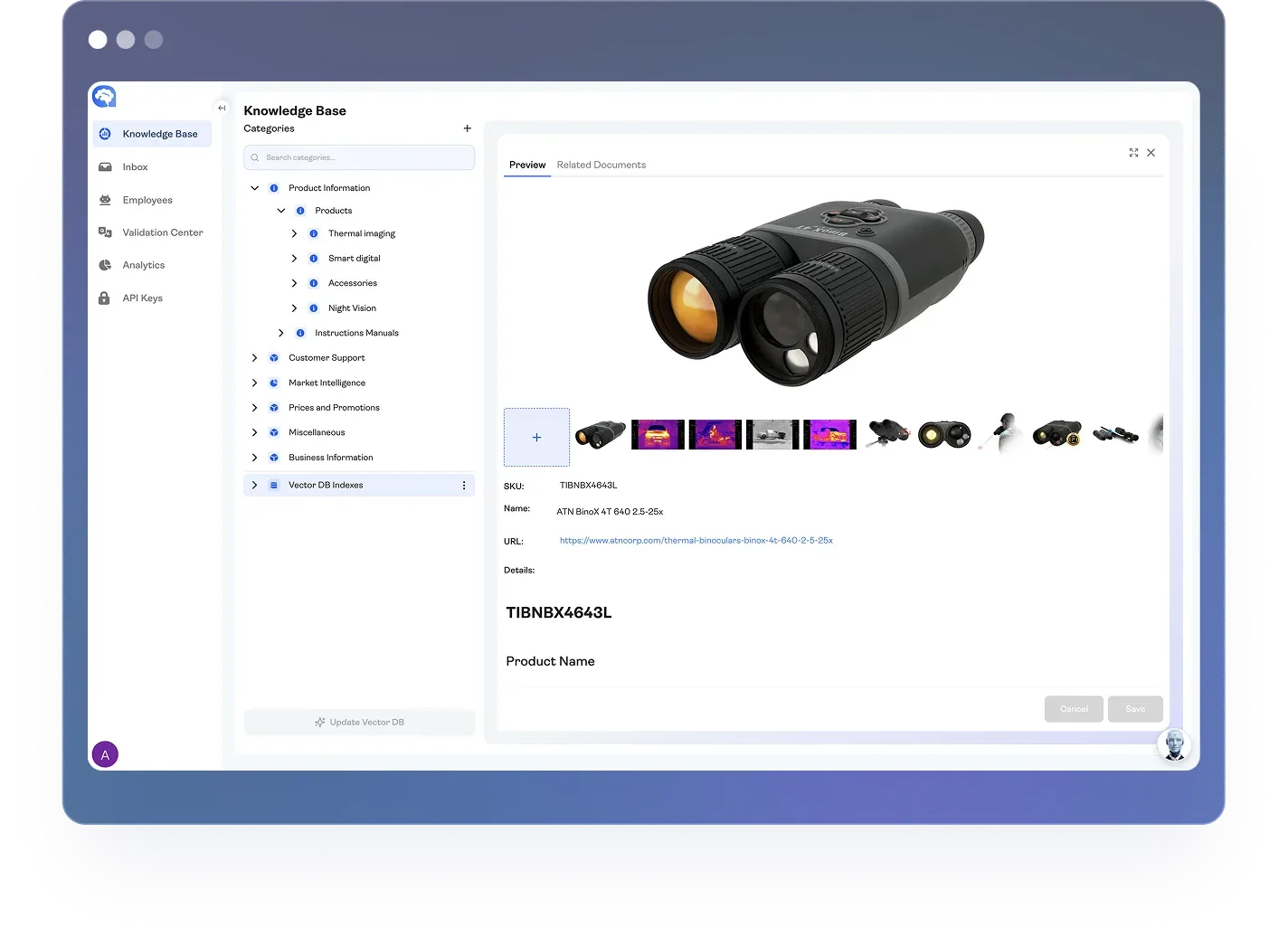This screenshot has width=1288, height=946.
Task: Open the Vector DB Indexes options menu
Action: click(464, 486)
